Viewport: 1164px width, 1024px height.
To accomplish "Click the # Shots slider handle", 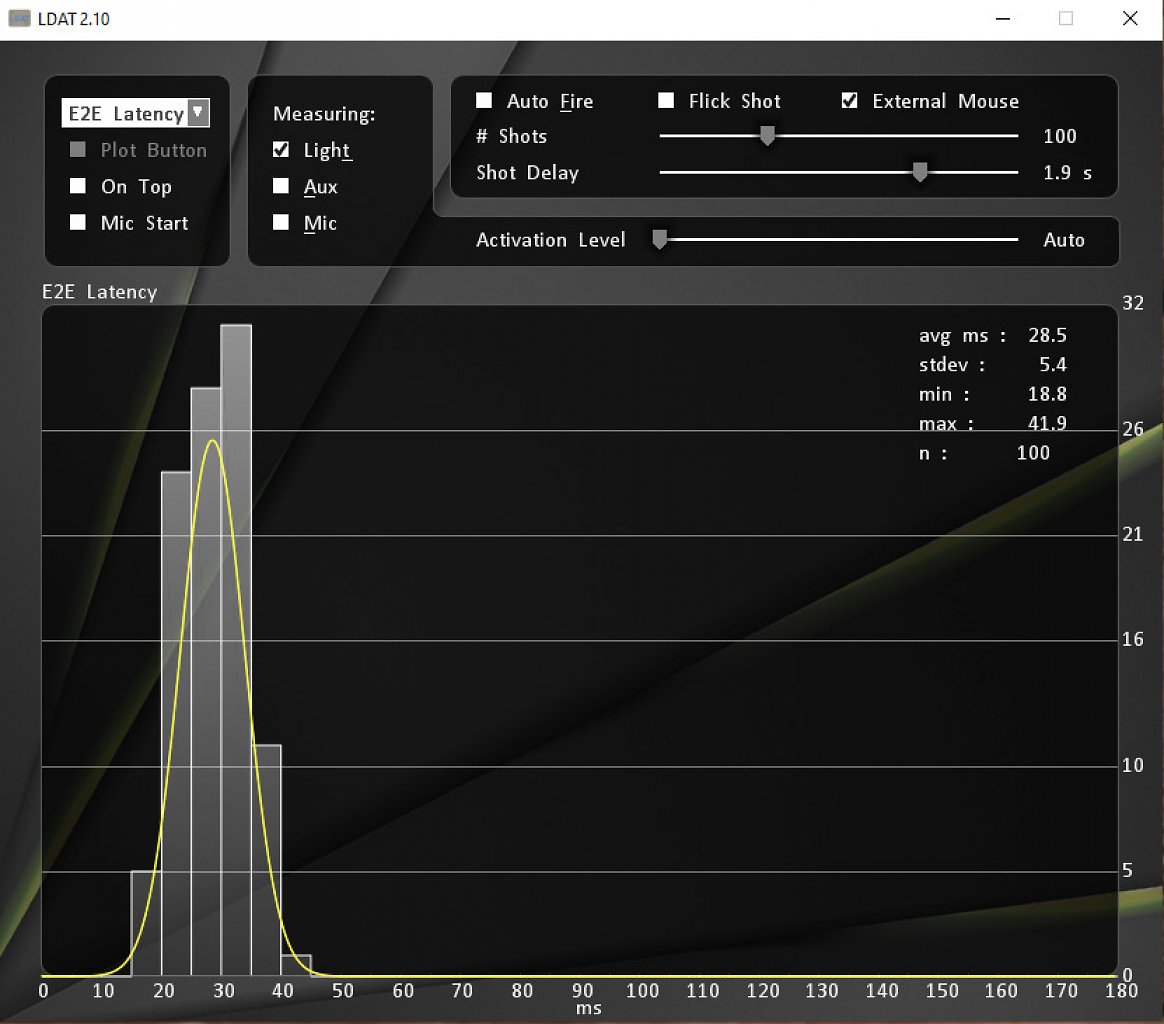I will pos(768,136).
